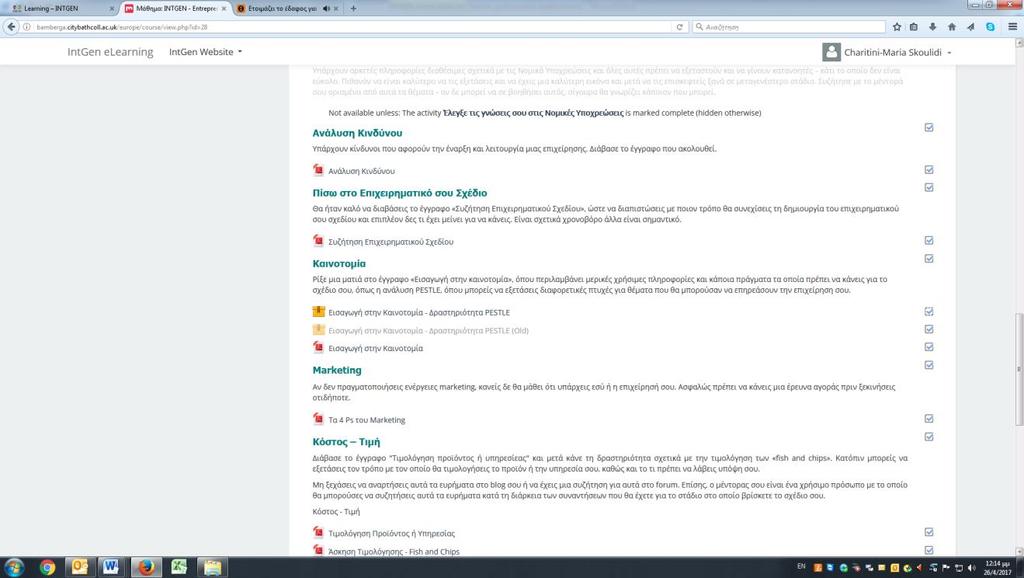Screen dimensions: 1024x578
Task: Open the Charitini-Maria Skoulidi user menu
Action: click(x=897, y=52)
